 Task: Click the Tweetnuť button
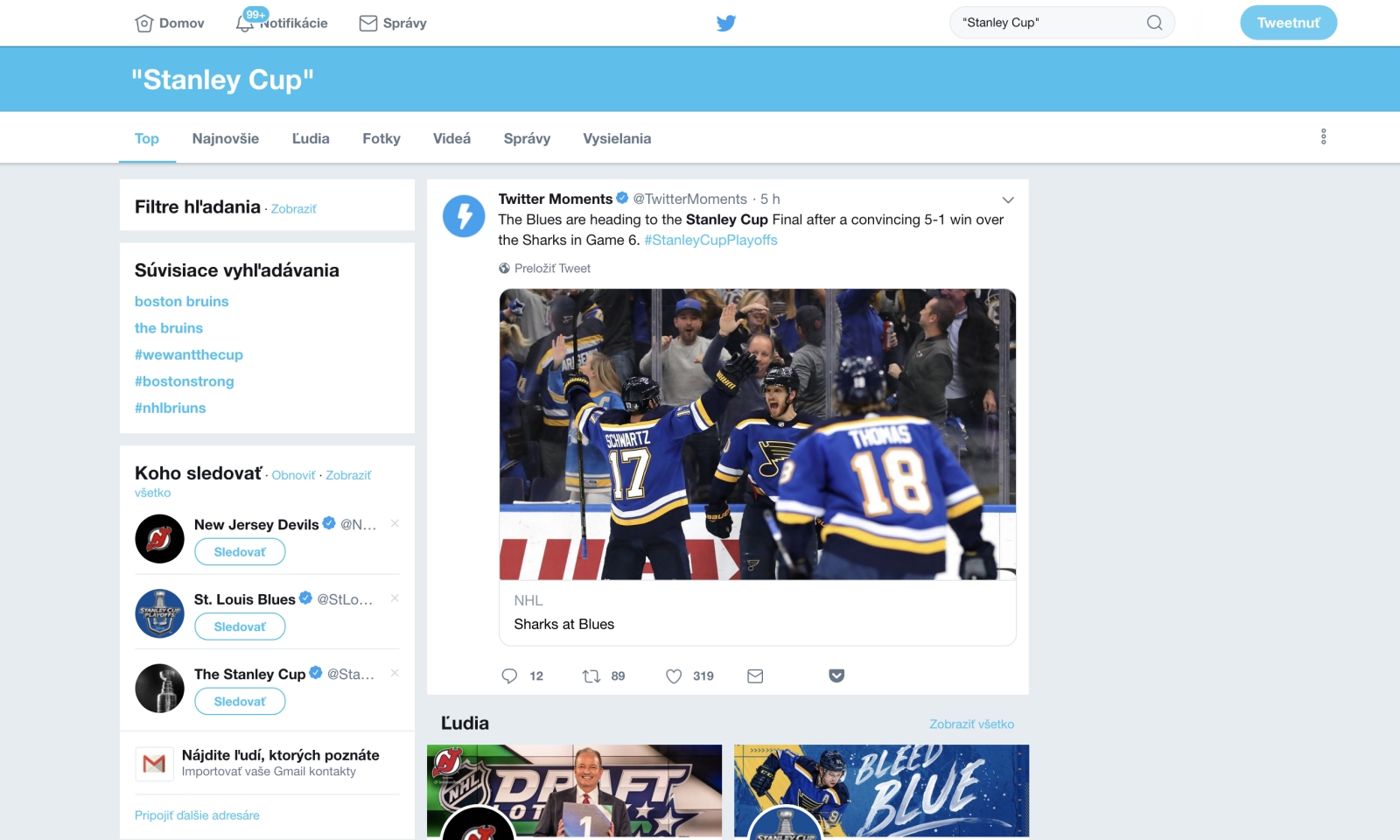click(x=1288, y=23)
